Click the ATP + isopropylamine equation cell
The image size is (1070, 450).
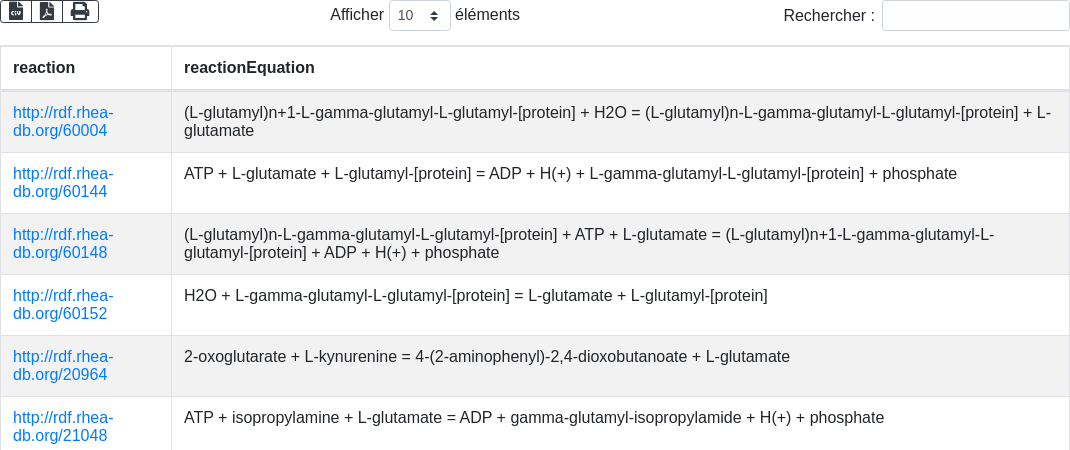point(534,418)
